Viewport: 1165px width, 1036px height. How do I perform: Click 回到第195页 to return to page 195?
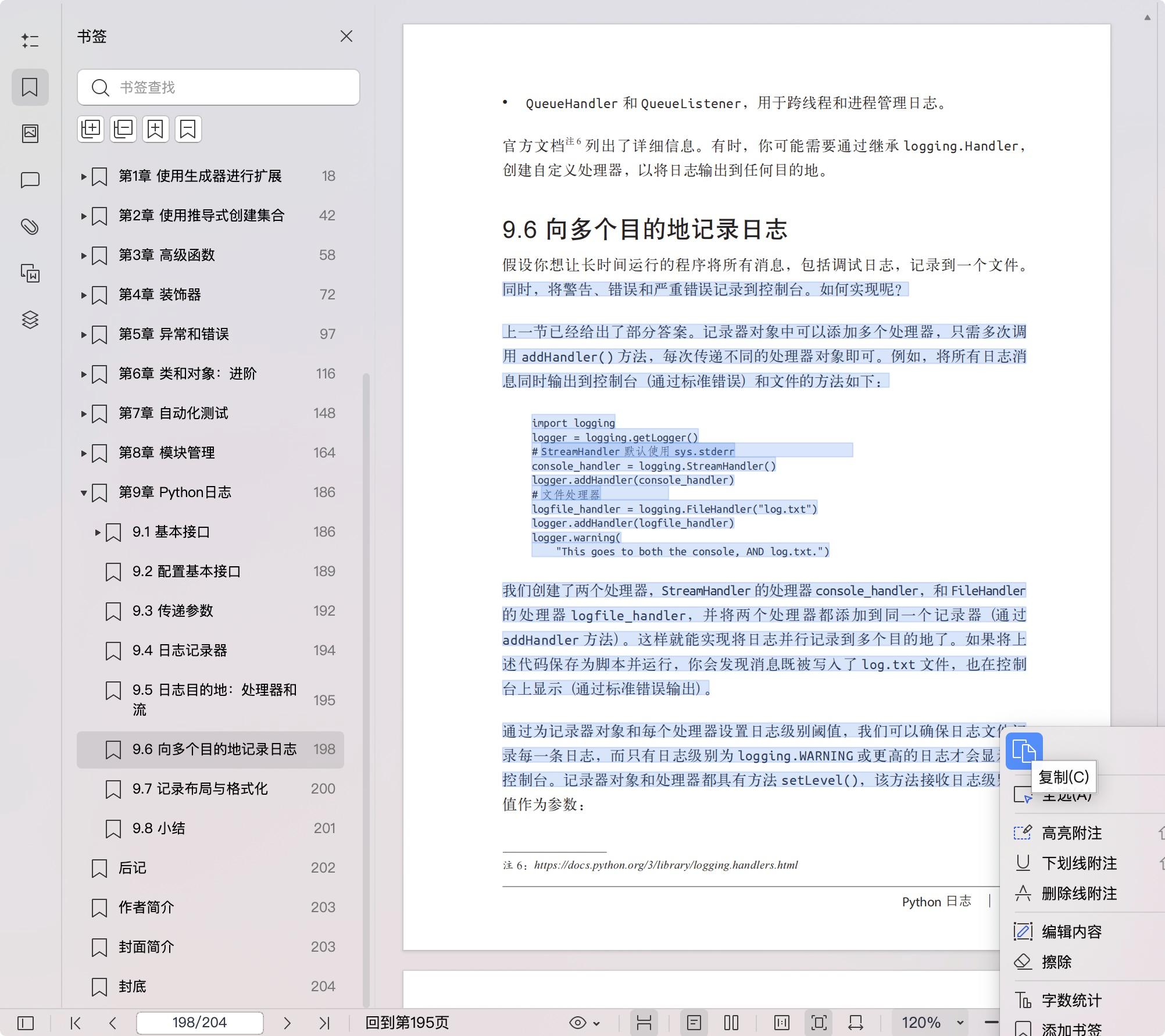coord(407,1022)
